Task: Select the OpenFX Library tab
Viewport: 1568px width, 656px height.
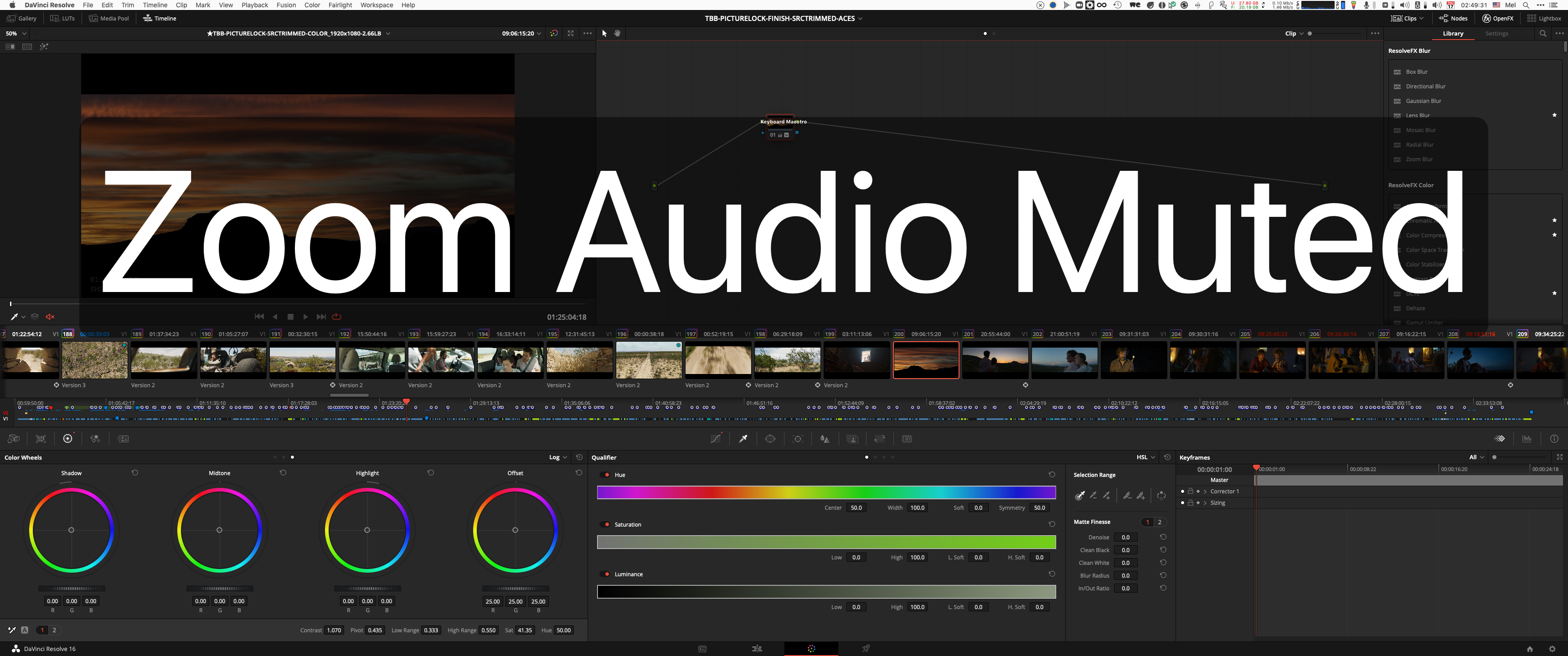Action: pyautogui.click(x=1452, y=33)
